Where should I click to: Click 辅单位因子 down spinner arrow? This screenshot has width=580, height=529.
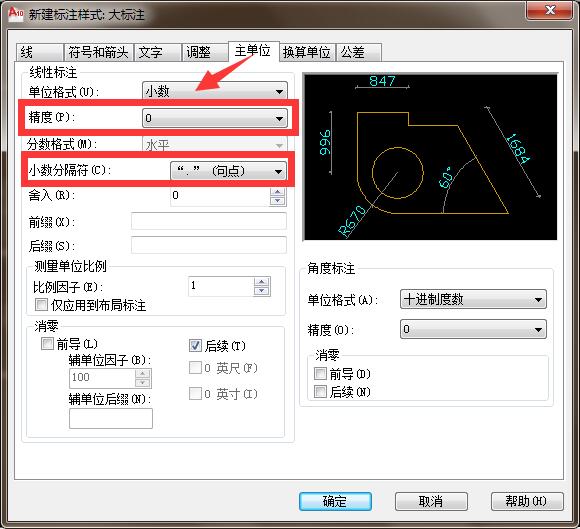(143, 383)
